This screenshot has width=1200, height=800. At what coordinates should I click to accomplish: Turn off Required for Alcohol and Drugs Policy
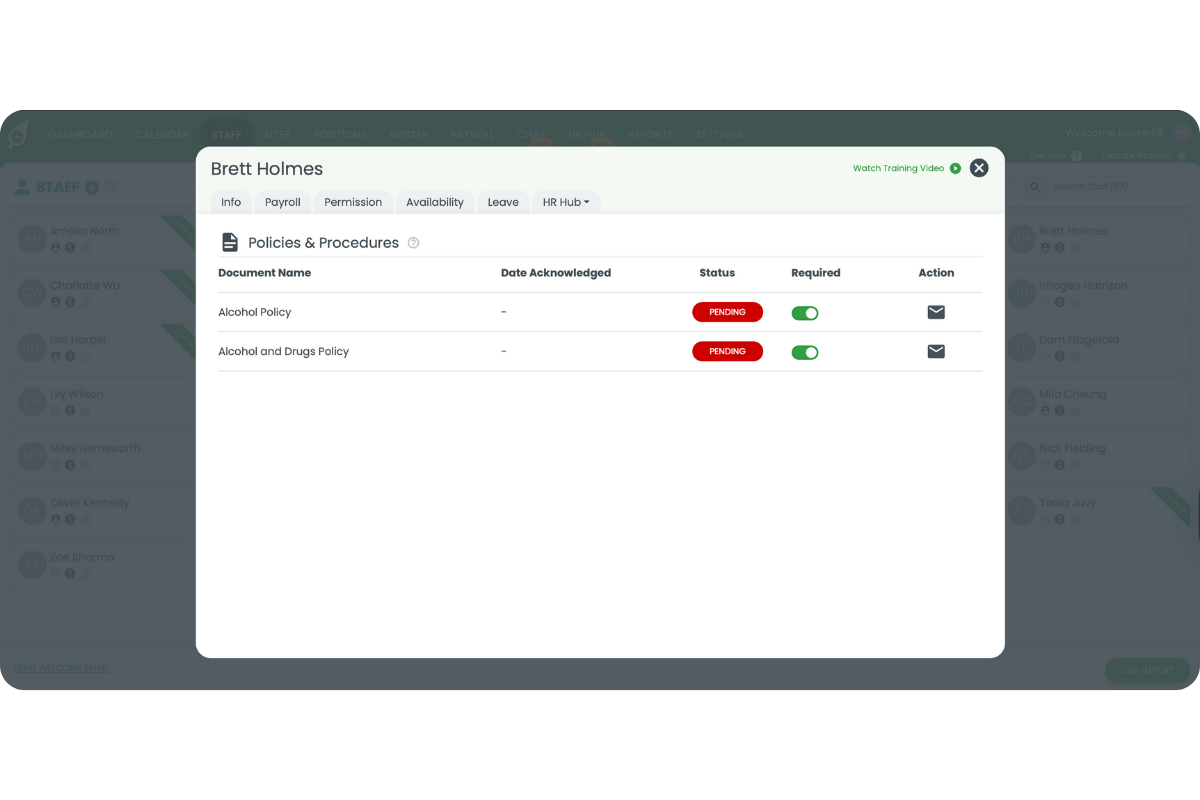coord(805,351)
